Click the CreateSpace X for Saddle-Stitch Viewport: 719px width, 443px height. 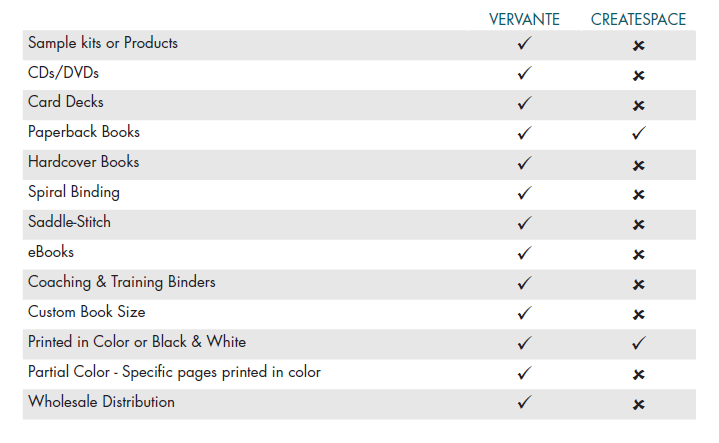tap(638, 225)
